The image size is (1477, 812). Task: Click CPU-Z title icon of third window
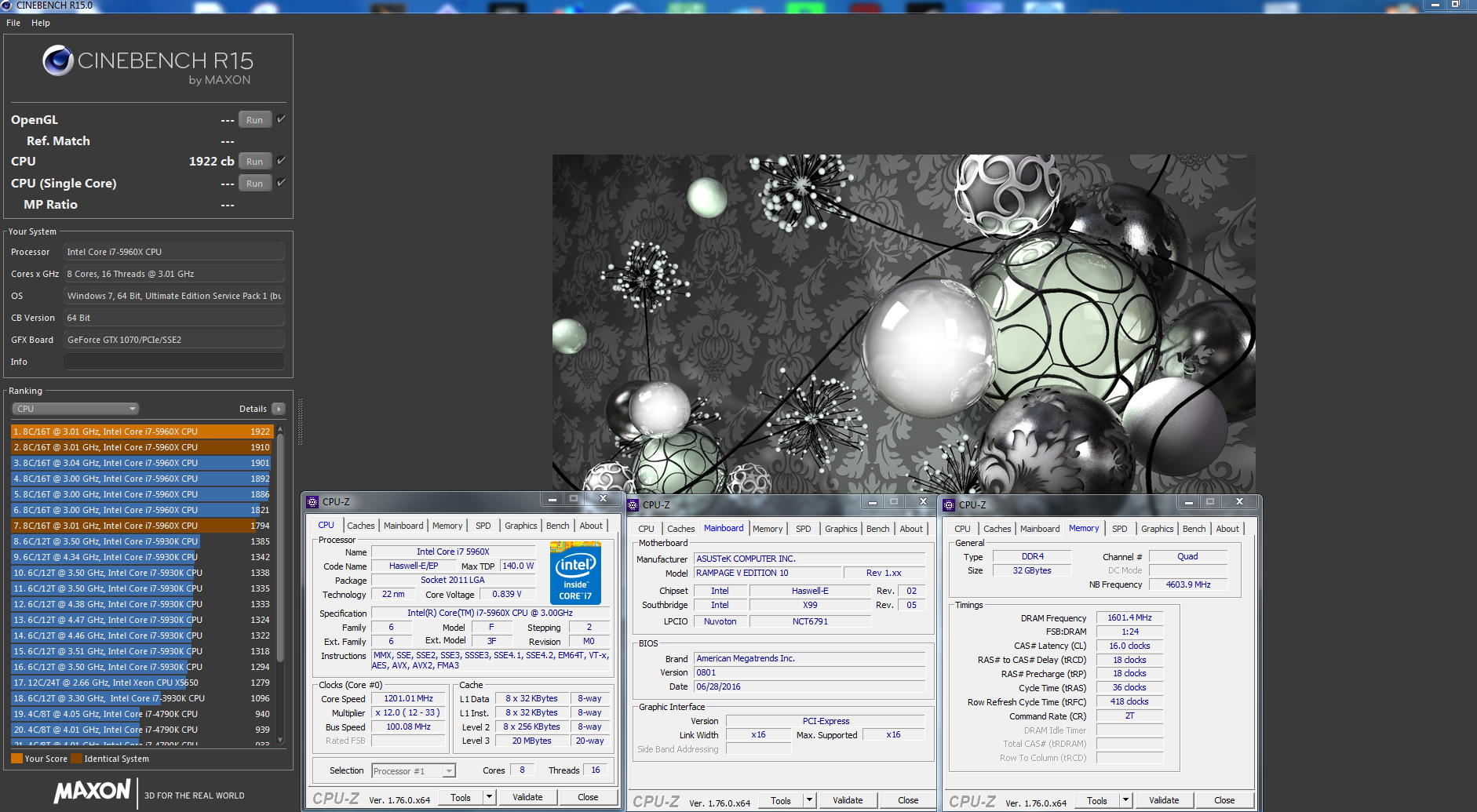[949, 505]
